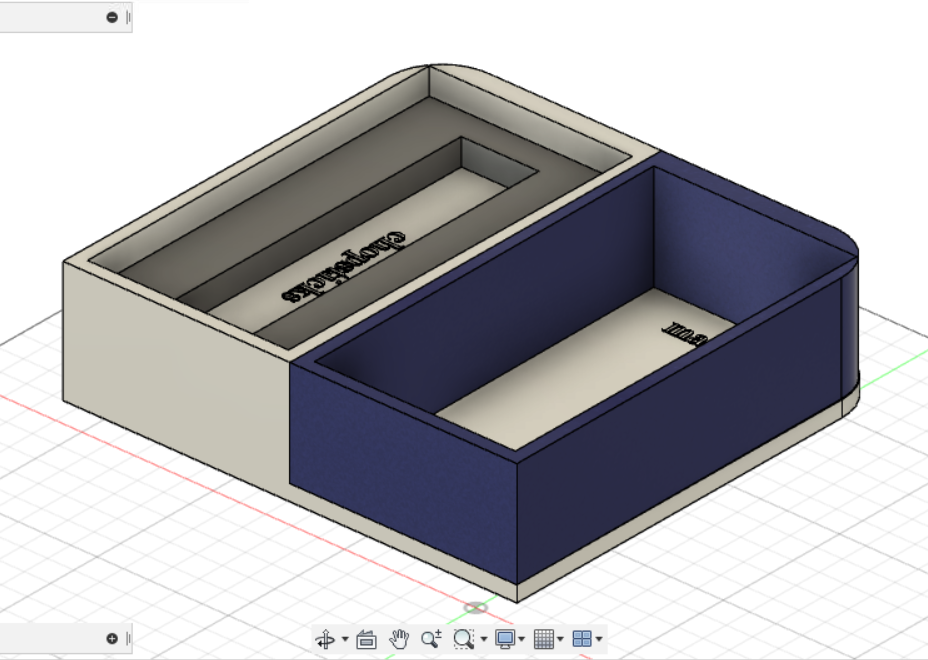
Task: Collapse the top-left panel with minus button
Action: pyautogui.click(x=112, y=17)
